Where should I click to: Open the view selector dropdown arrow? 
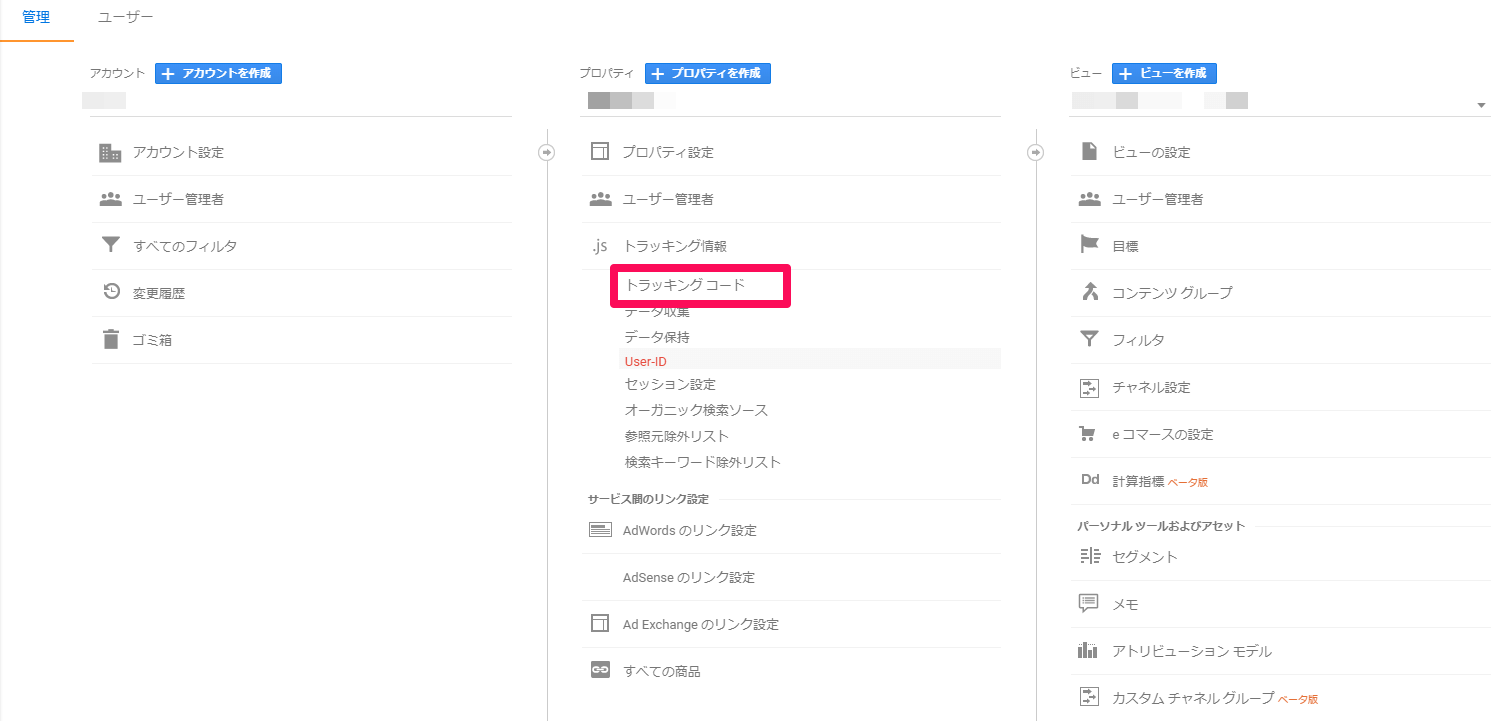(x=1480, y=106)
